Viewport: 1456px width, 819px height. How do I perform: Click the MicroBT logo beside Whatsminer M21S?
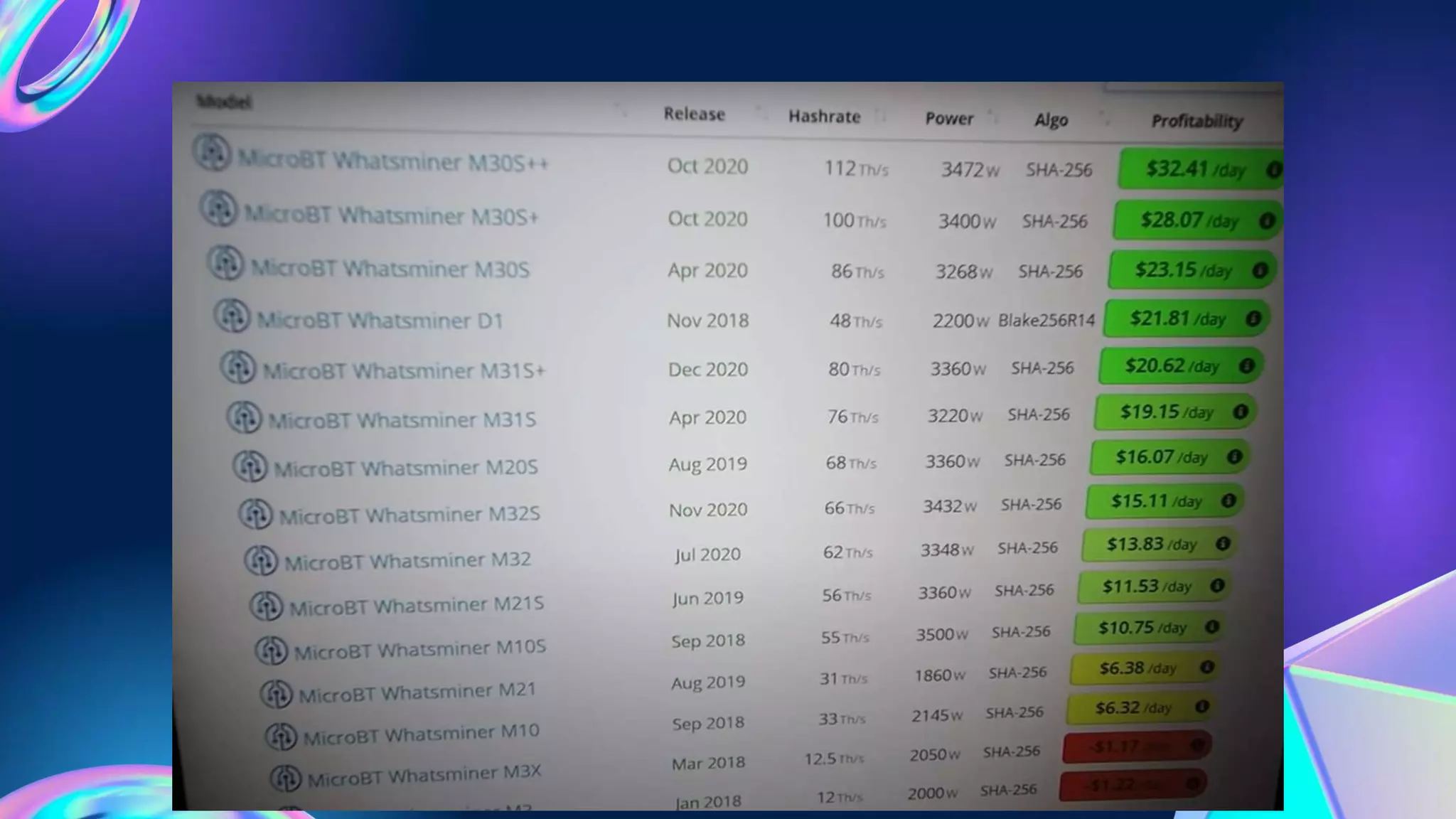267,606
